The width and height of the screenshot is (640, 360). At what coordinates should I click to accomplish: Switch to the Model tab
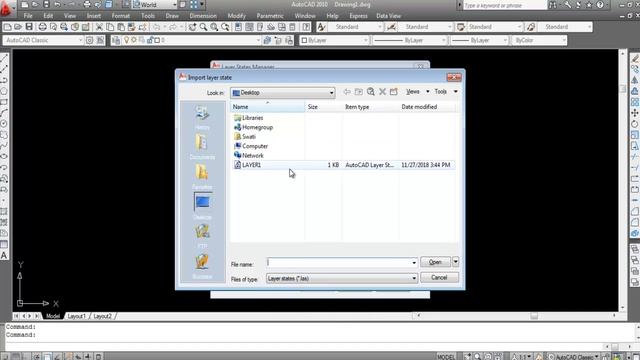(x=53, y=316)
